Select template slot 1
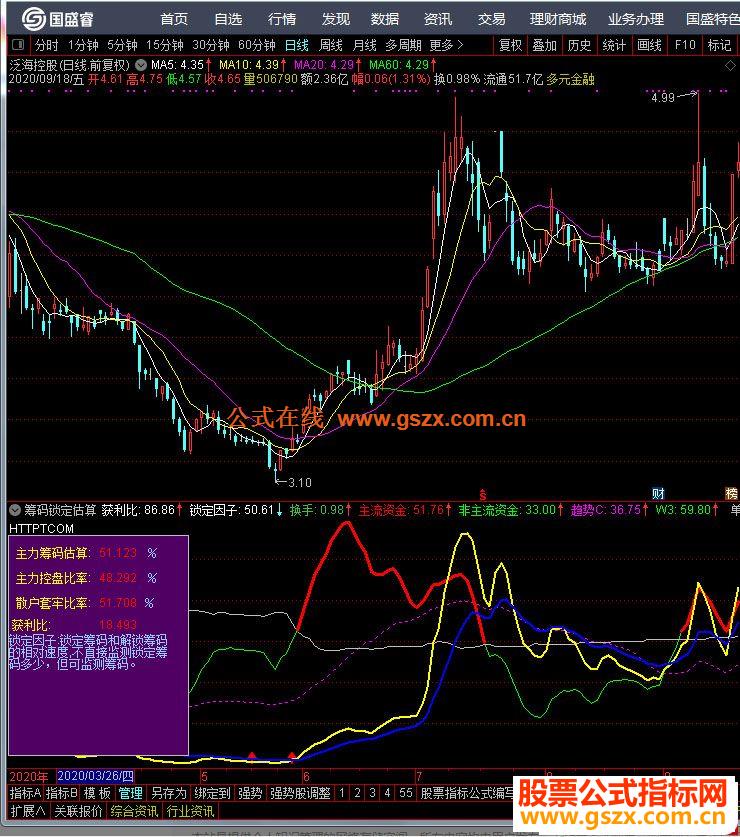 (x=342, y=793)
